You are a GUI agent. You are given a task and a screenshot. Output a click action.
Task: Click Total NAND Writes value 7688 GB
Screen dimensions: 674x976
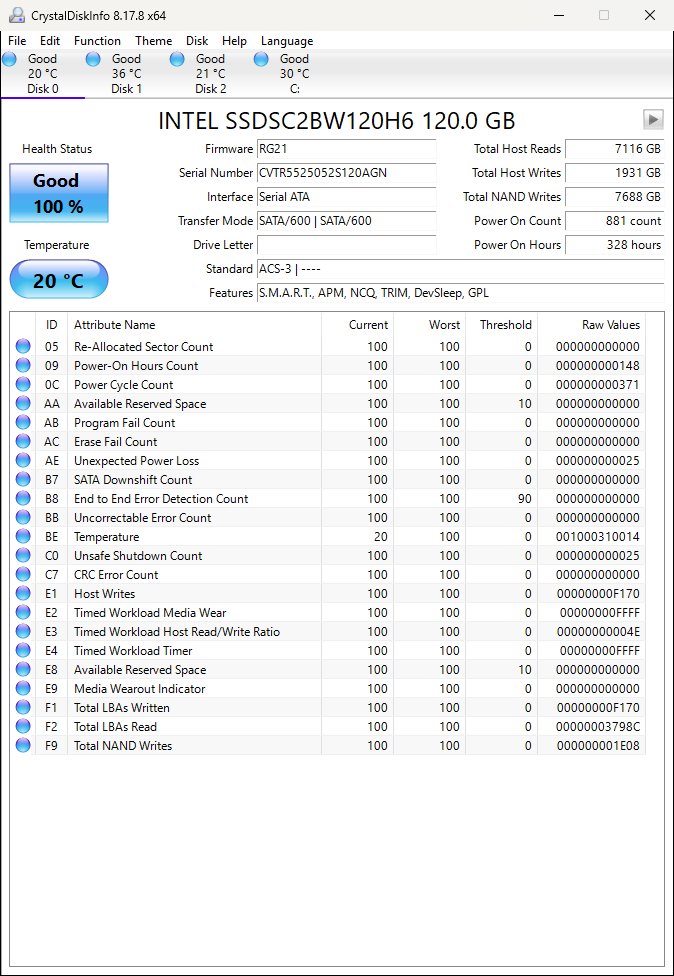(x=615, y=197)
